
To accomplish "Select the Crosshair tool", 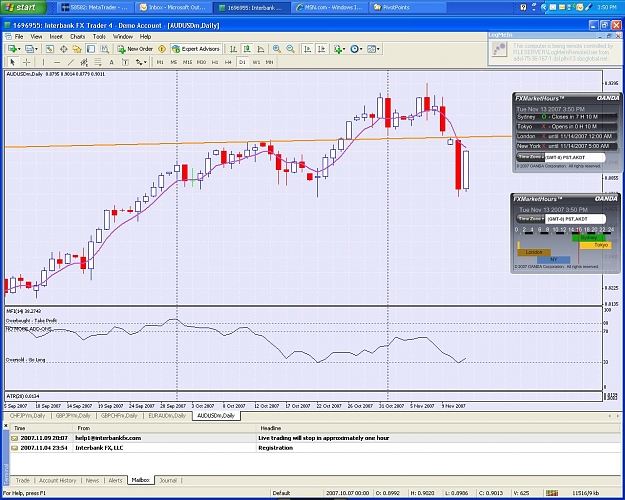I will pyautogui.click(x=26, y=62).
